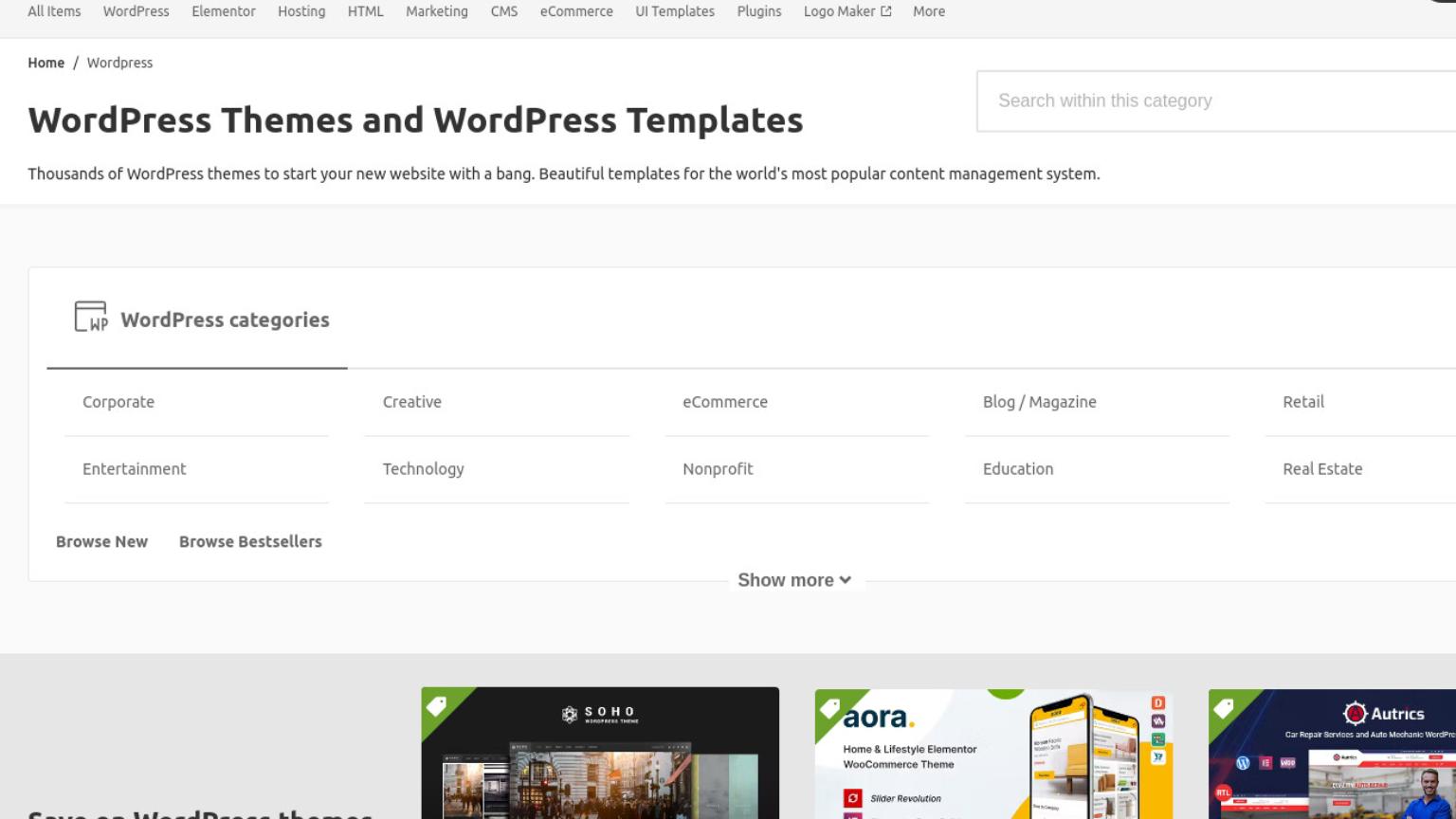Open the CMS nav menu

point(504,11)
